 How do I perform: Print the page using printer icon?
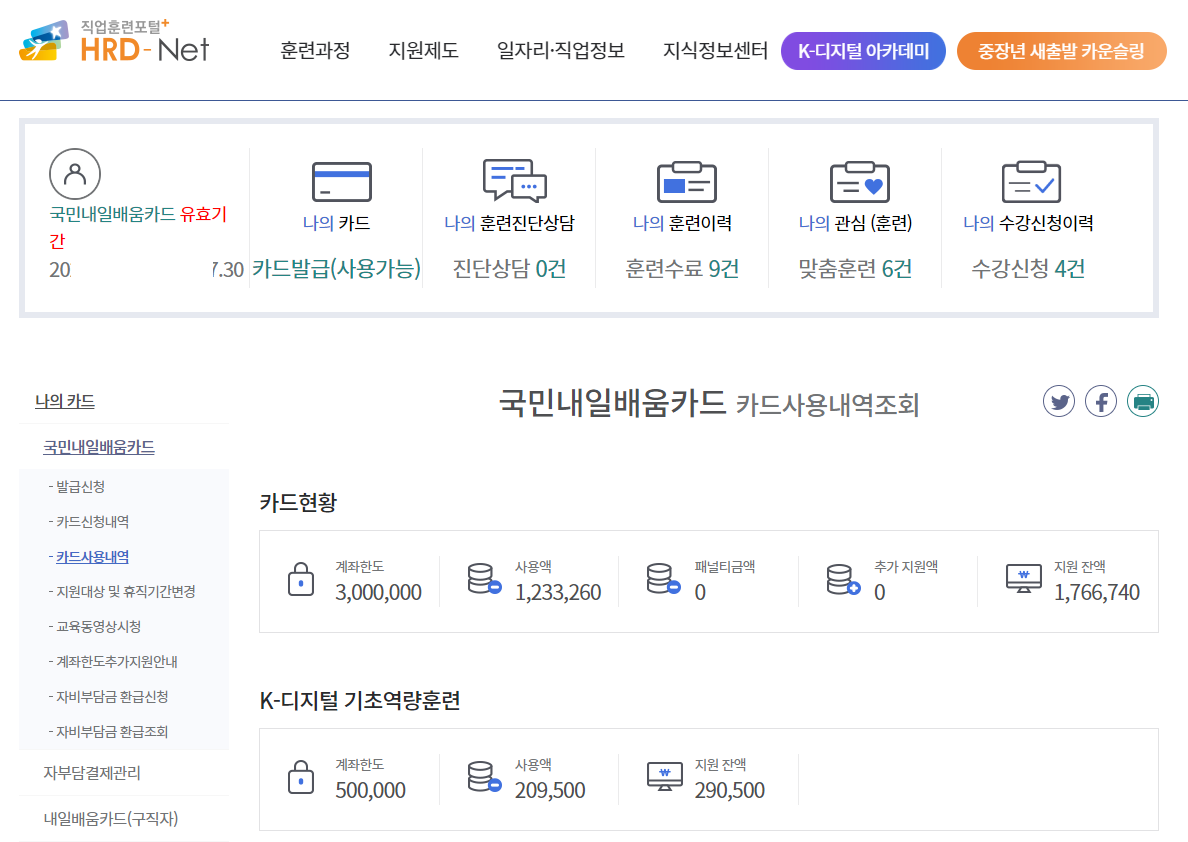tap(1143, 400)
